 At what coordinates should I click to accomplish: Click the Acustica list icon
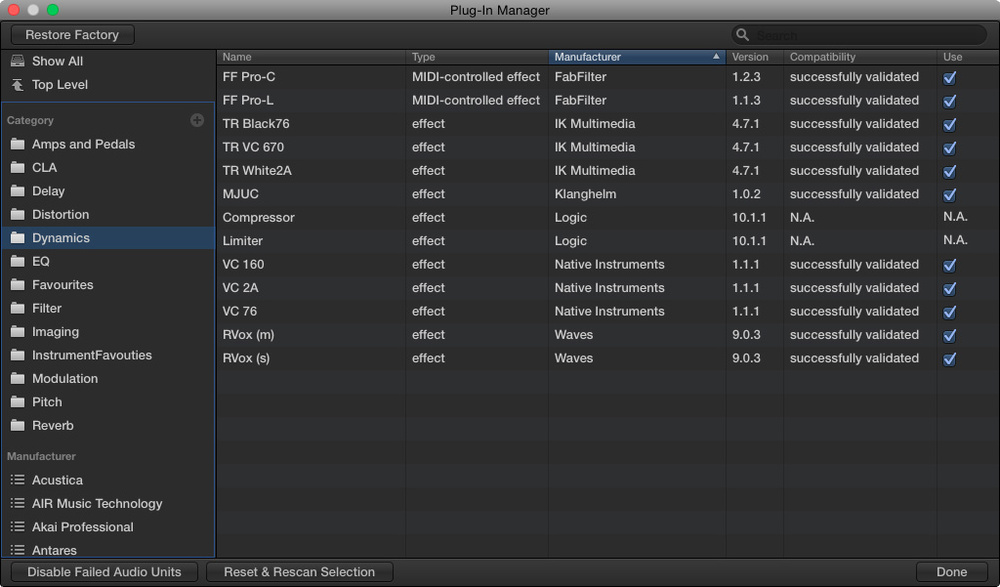18,480
